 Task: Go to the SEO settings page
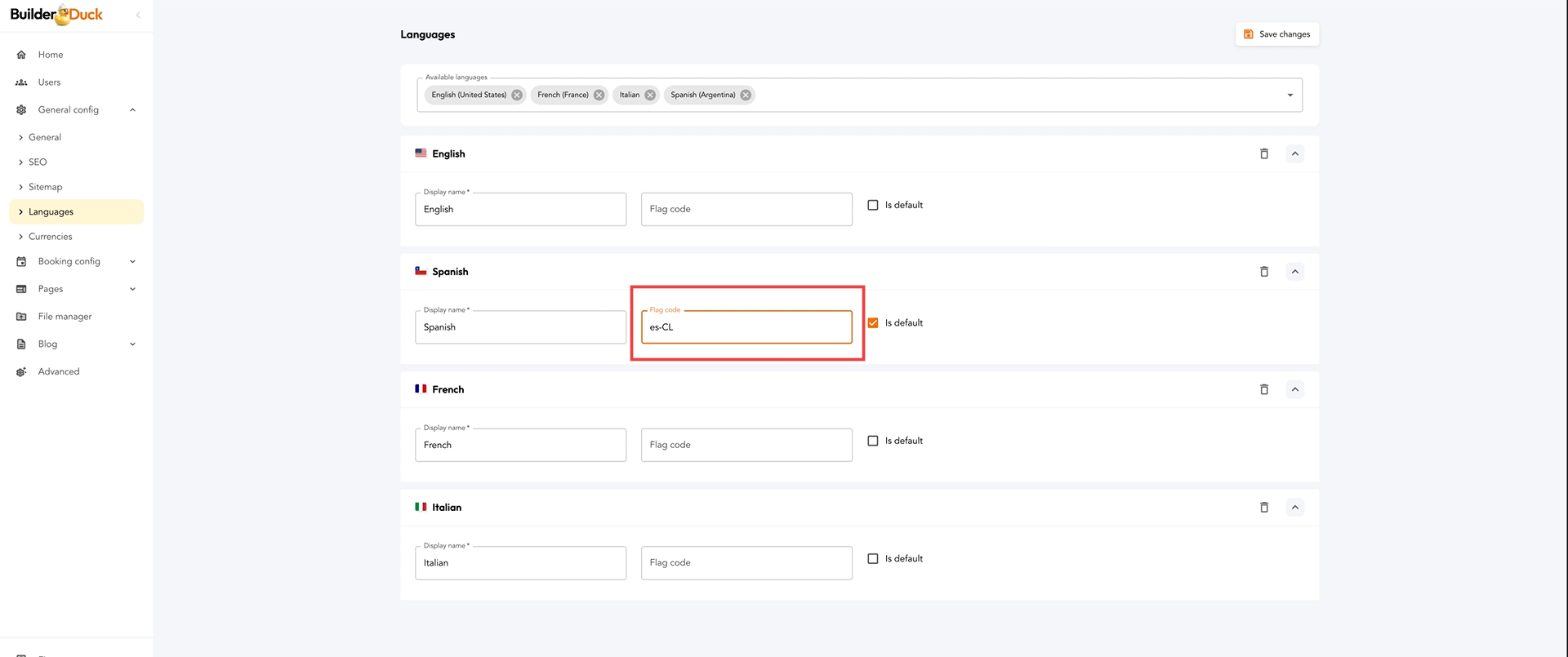(x=38, y=162)
